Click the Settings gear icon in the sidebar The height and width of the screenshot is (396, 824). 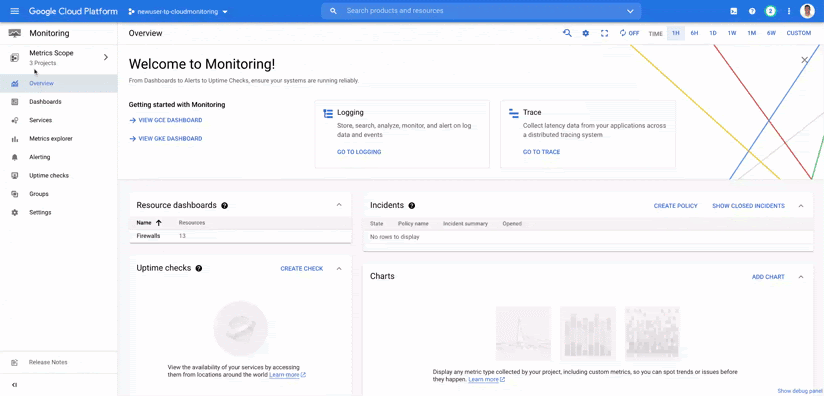[15, 213]
